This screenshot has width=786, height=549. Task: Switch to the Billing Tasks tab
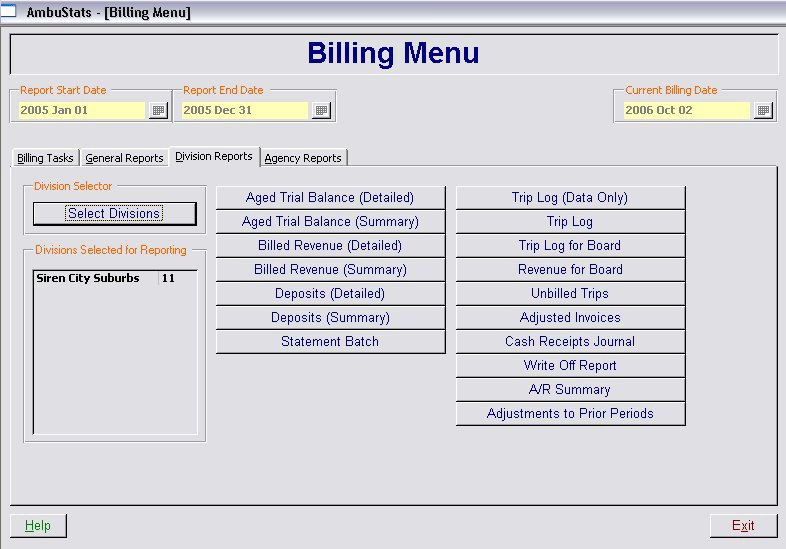point(45,158)
